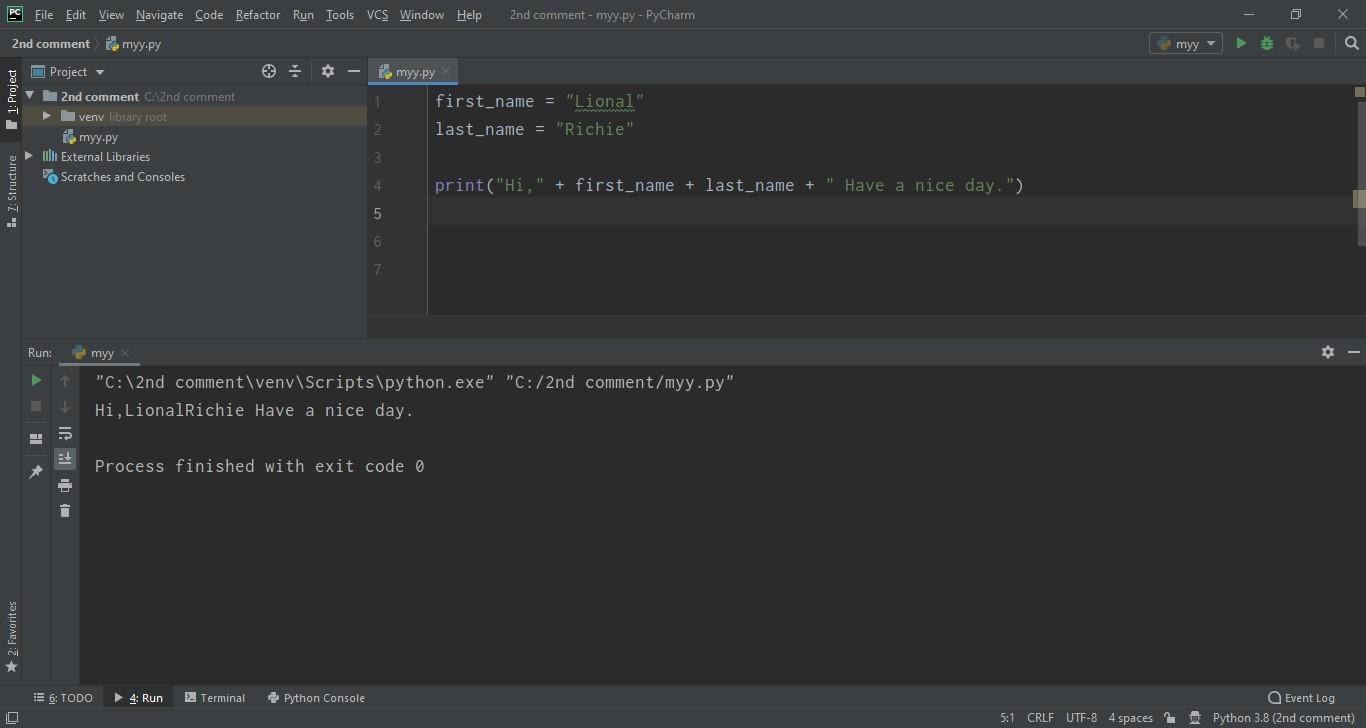Click the tool window quick access icon
This screenshot has width=1366, height=728.
pyautogui.click(x=11, y=718)
